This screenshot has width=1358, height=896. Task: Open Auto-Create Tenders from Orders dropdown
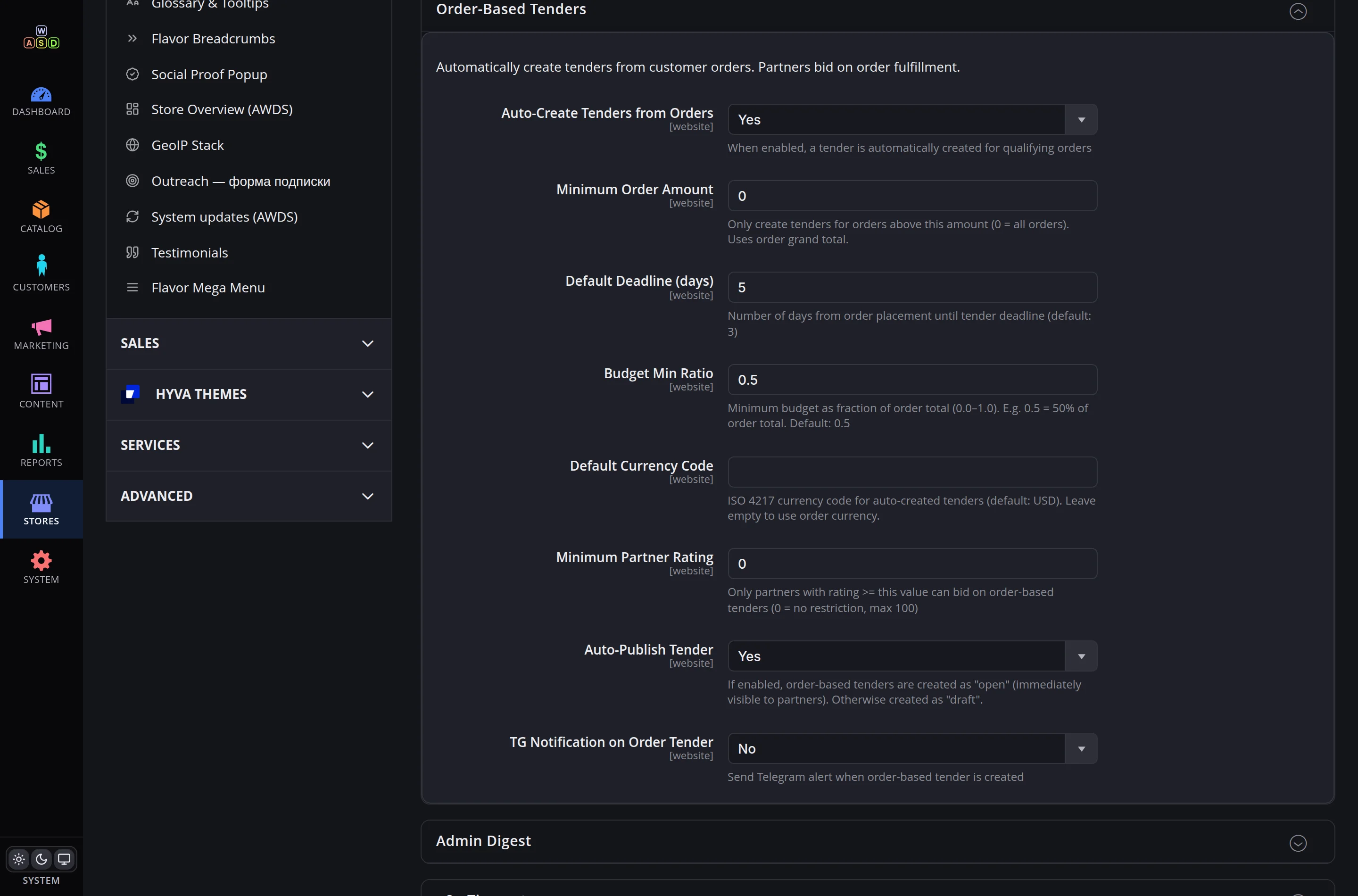pos(912,119)
